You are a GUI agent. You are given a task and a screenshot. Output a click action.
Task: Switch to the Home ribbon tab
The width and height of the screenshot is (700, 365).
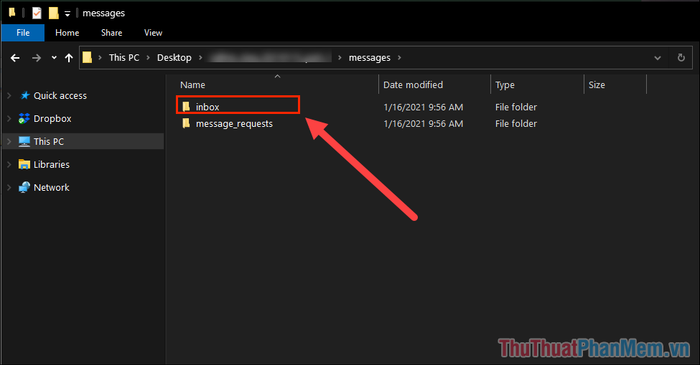(67, 33)
